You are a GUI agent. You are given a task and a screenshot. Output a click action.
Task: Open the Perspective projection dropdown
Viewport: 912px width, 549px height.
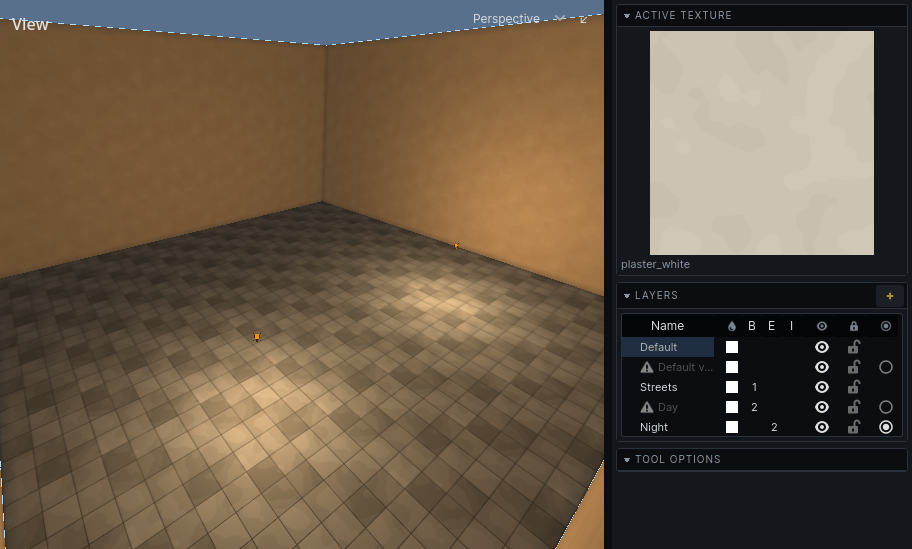click(x=518, y=19)
